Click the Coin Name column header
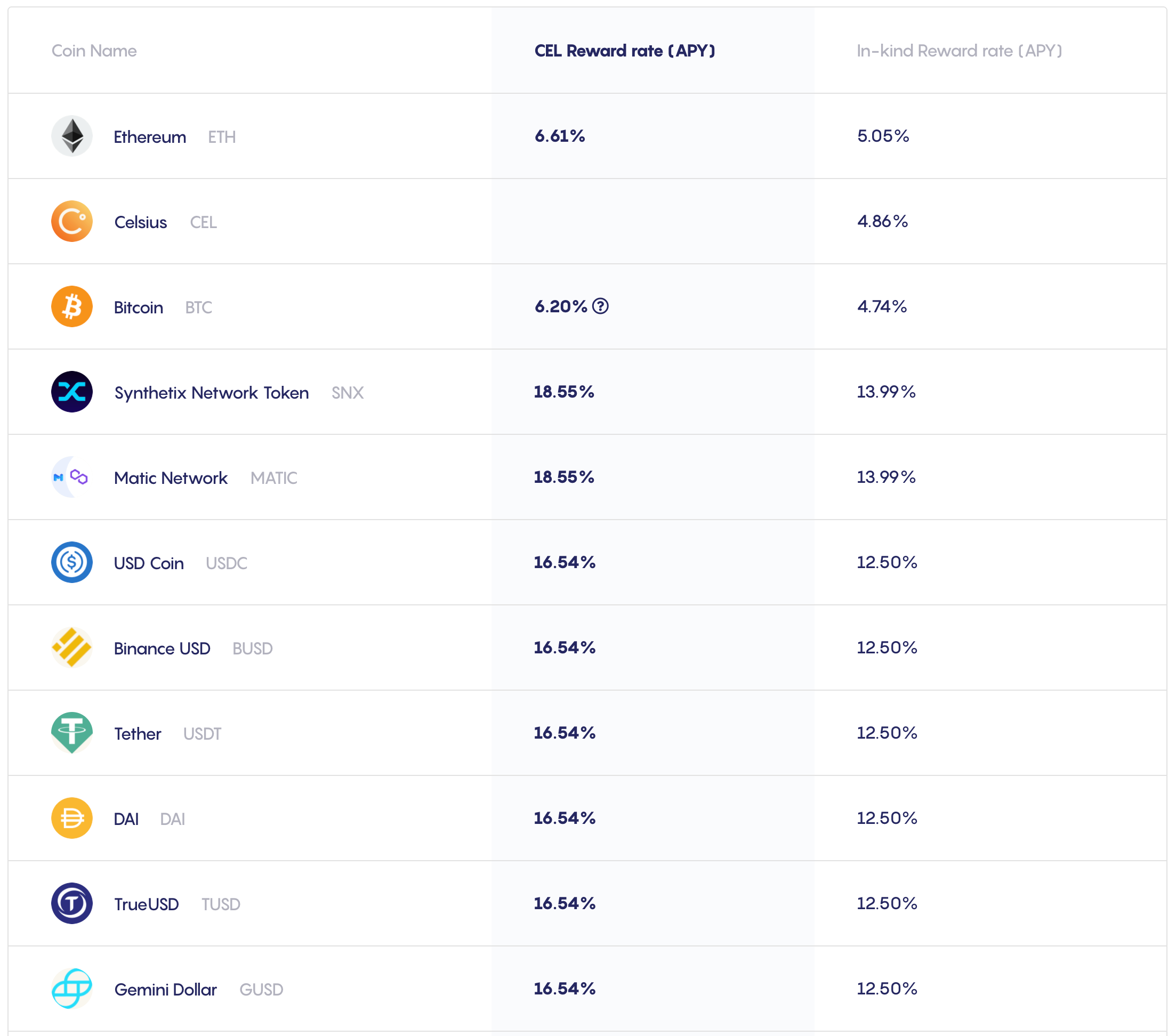1176x1036 pixels. [x=94, y=51]
